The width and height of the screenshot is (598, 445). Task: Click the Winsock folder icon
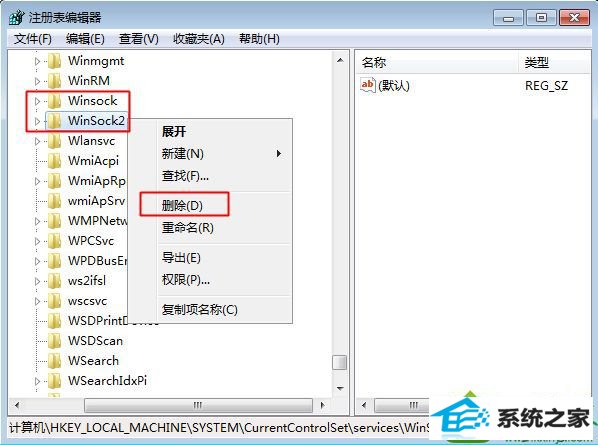pyautogui.click(x=54, y=101)
